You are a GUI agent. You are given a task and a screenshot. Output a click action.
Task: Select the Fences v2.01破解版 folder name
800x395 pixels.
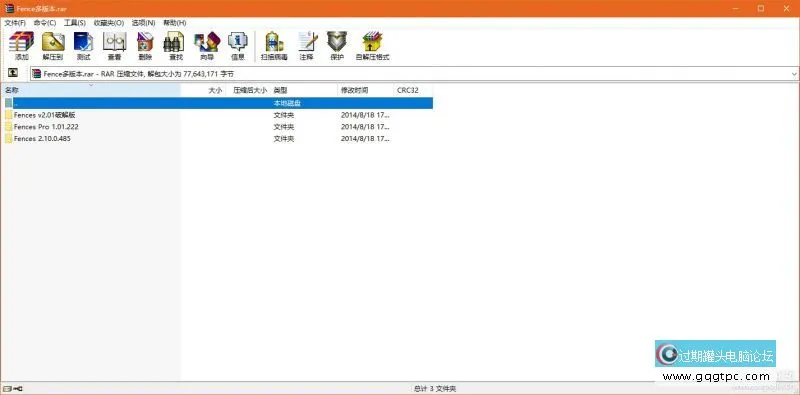coord(45,115)
